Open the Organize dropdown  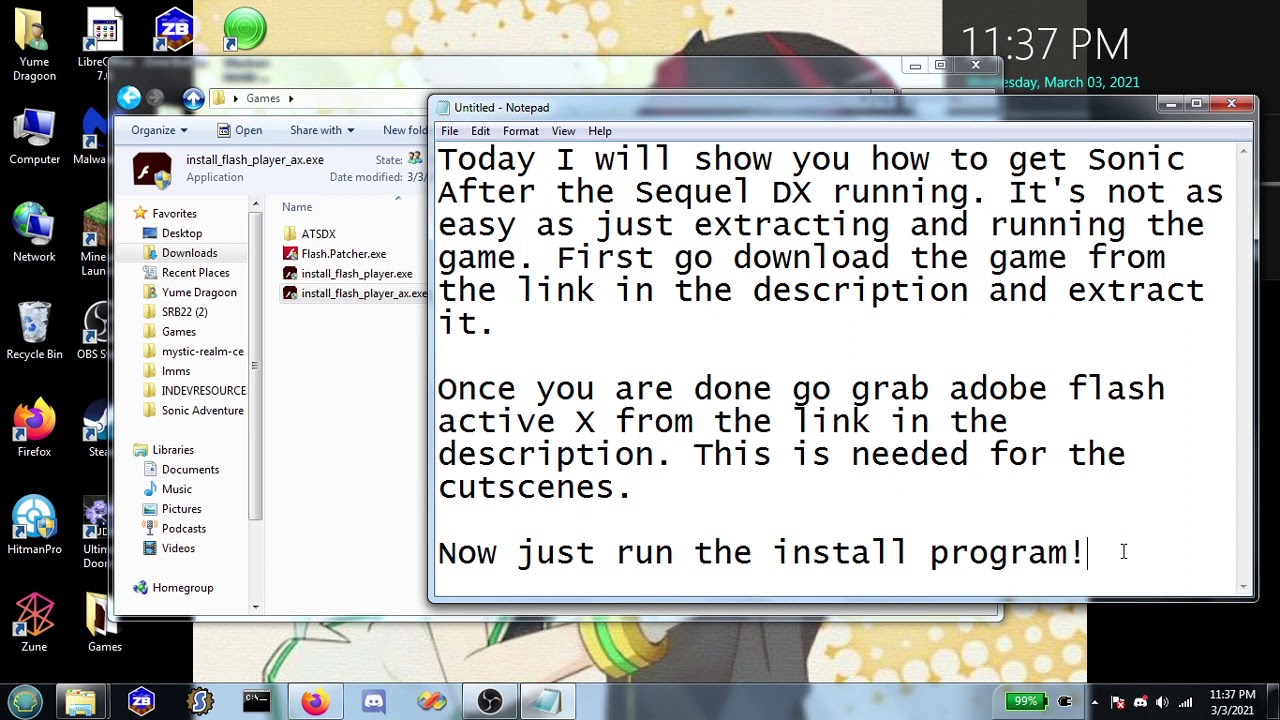pos(159,130)
